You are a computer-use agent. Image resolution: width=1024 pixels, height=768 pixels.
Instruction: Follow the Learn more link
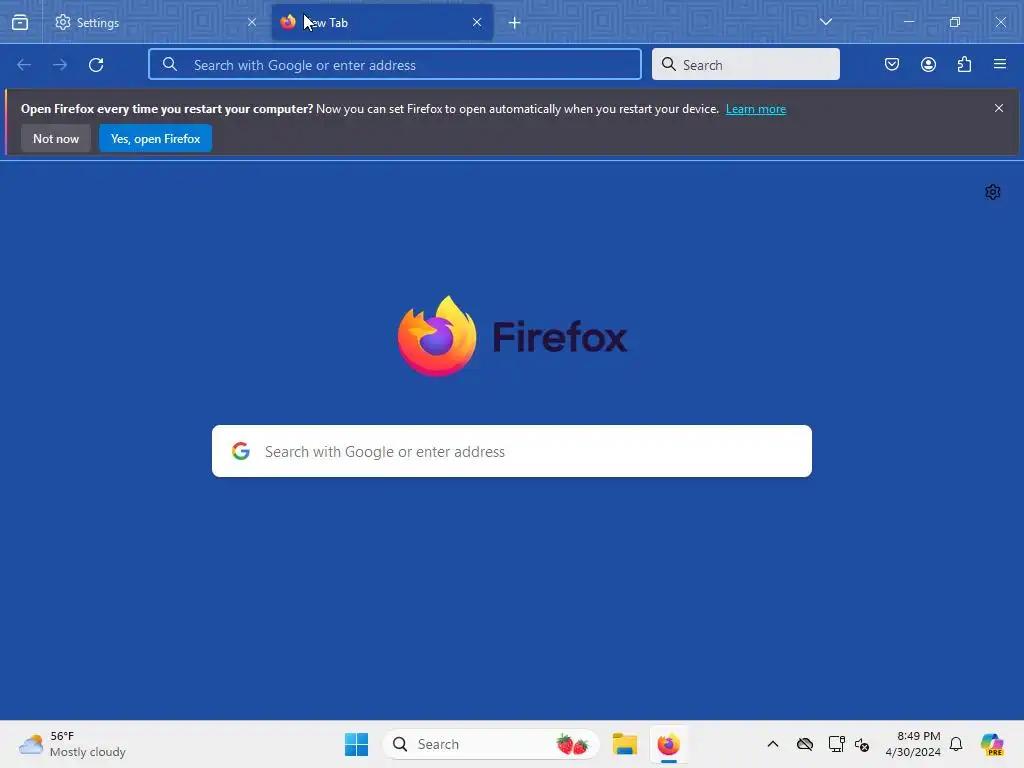pyautogui.click(x=756, y=109)
